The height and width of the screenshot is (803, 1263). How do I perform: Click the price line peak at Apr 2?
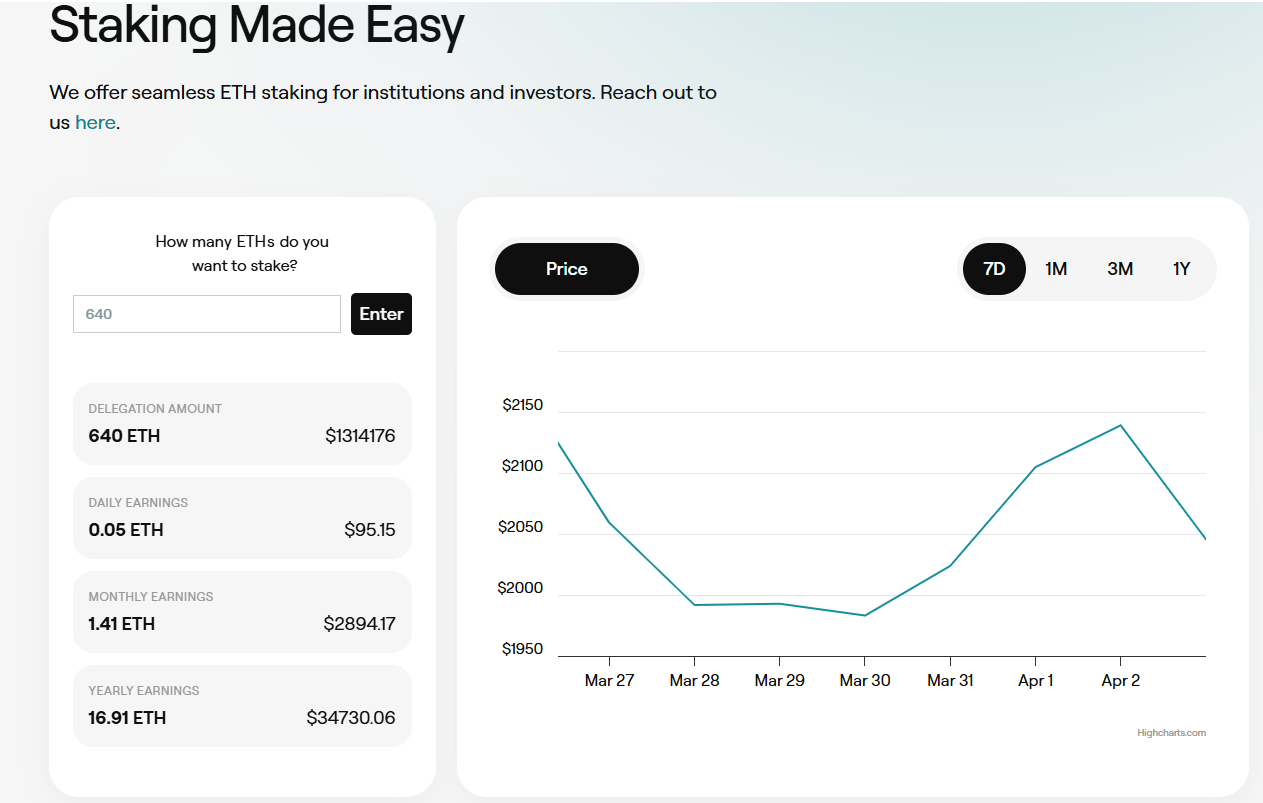pyautogui.click(x=1120, y=426)
